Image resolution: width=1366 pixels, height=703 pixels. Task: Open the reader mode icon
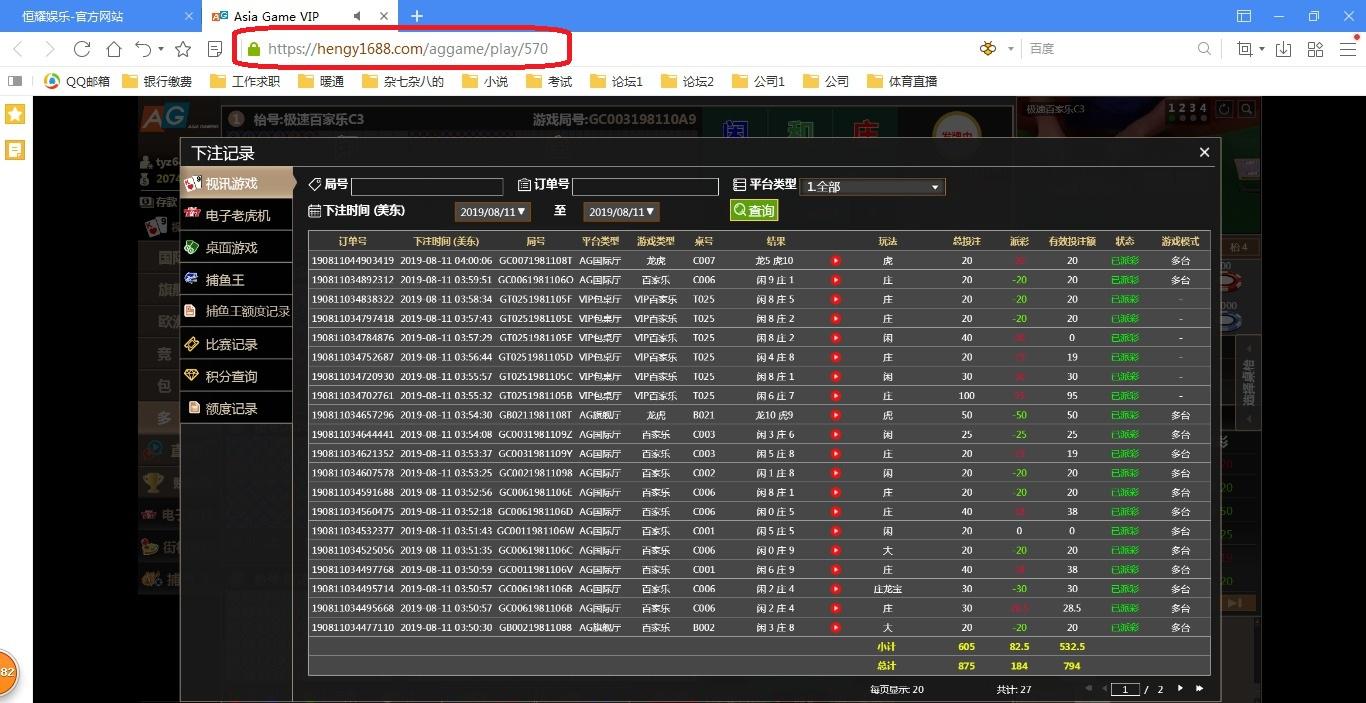click(215, 49)
